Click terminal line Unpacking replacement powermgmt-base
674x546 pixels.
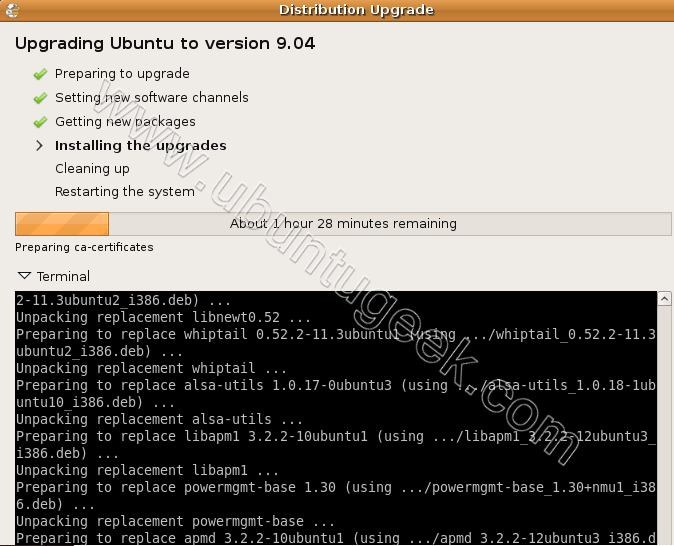(175, 521)
